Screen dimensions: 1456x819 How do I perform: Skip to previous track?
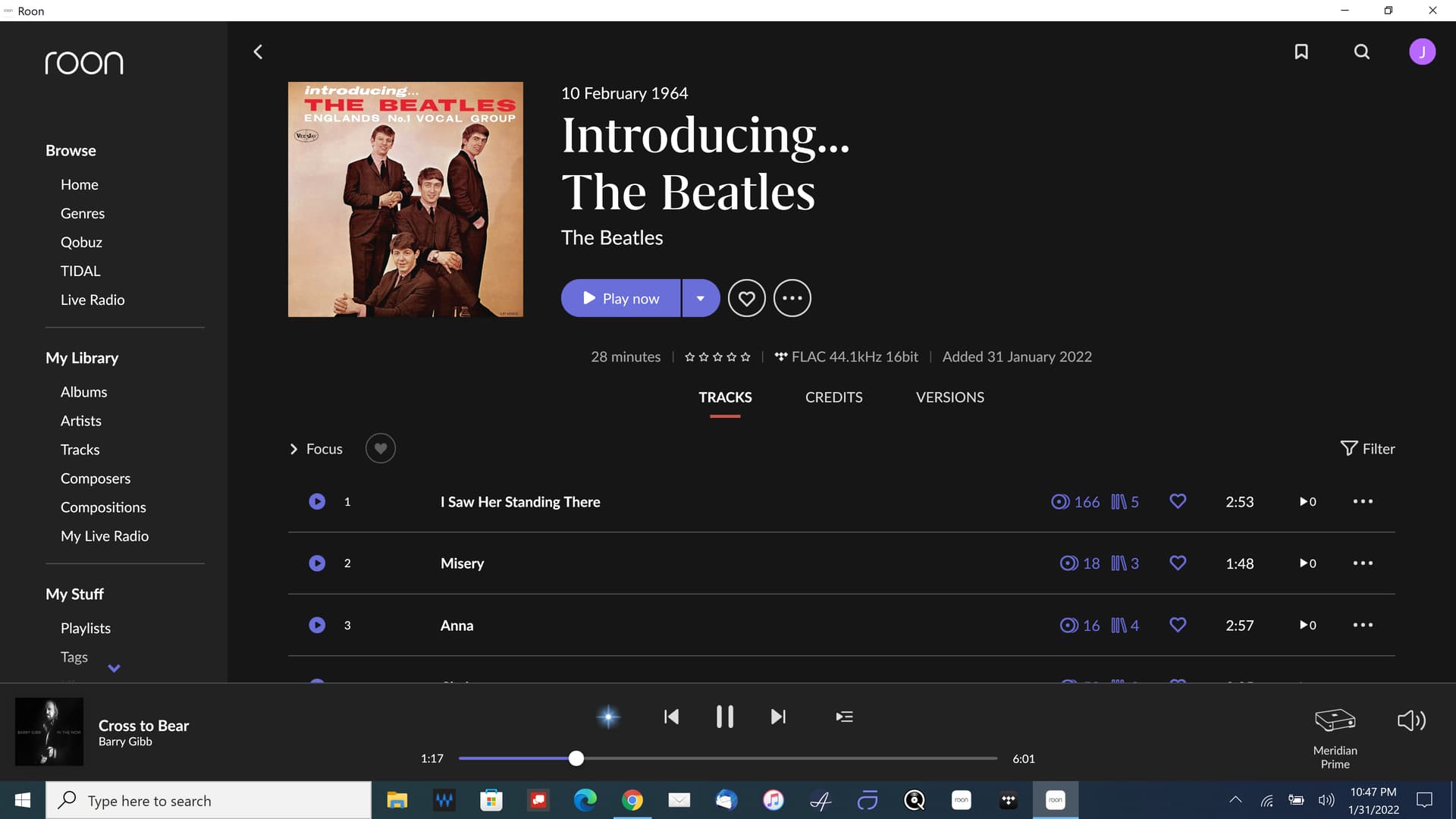tap(671, 717)
